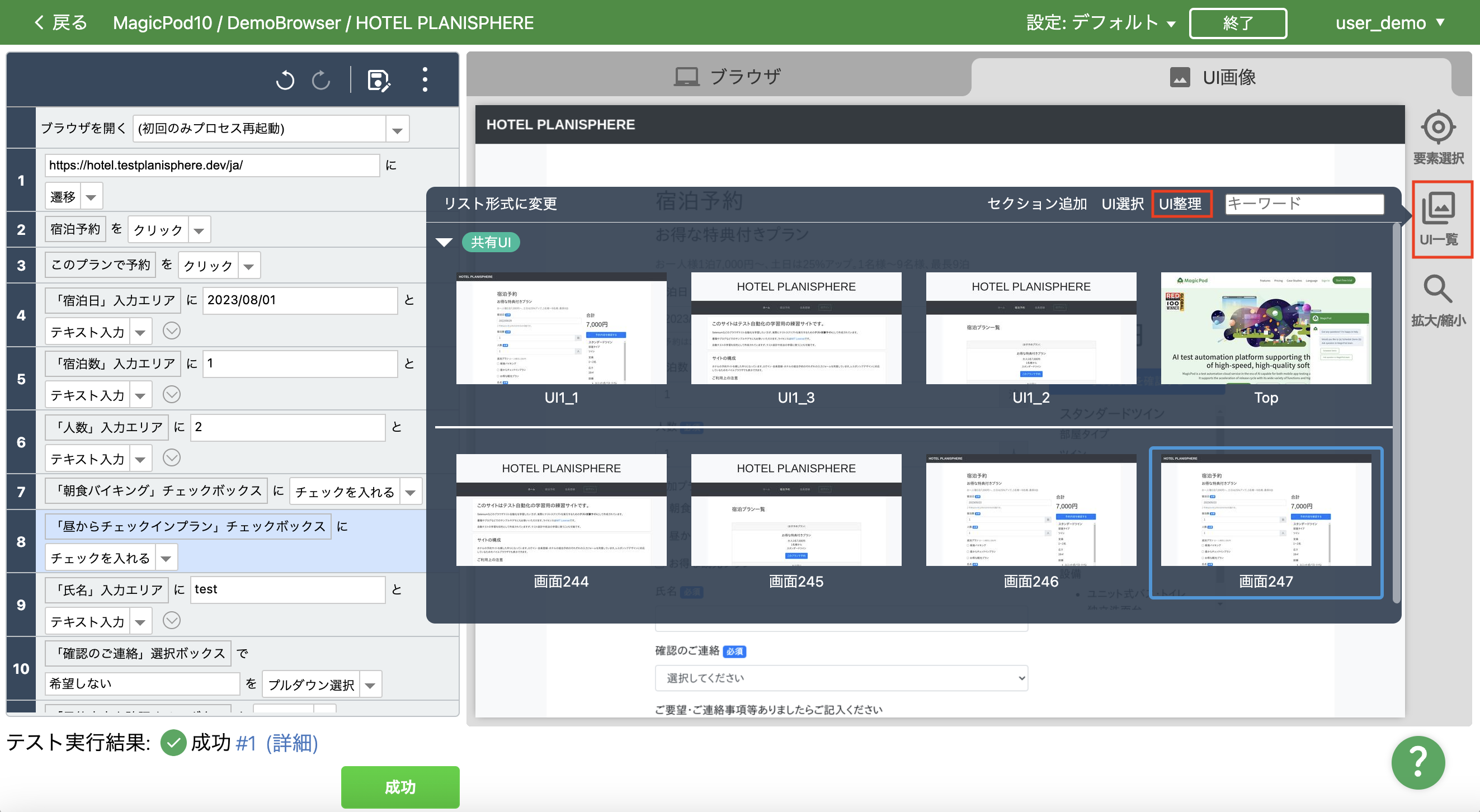Screen dimensions: 1480x812
Task: Click リスト形式に変更 in UI list panel
Action: 500,204
